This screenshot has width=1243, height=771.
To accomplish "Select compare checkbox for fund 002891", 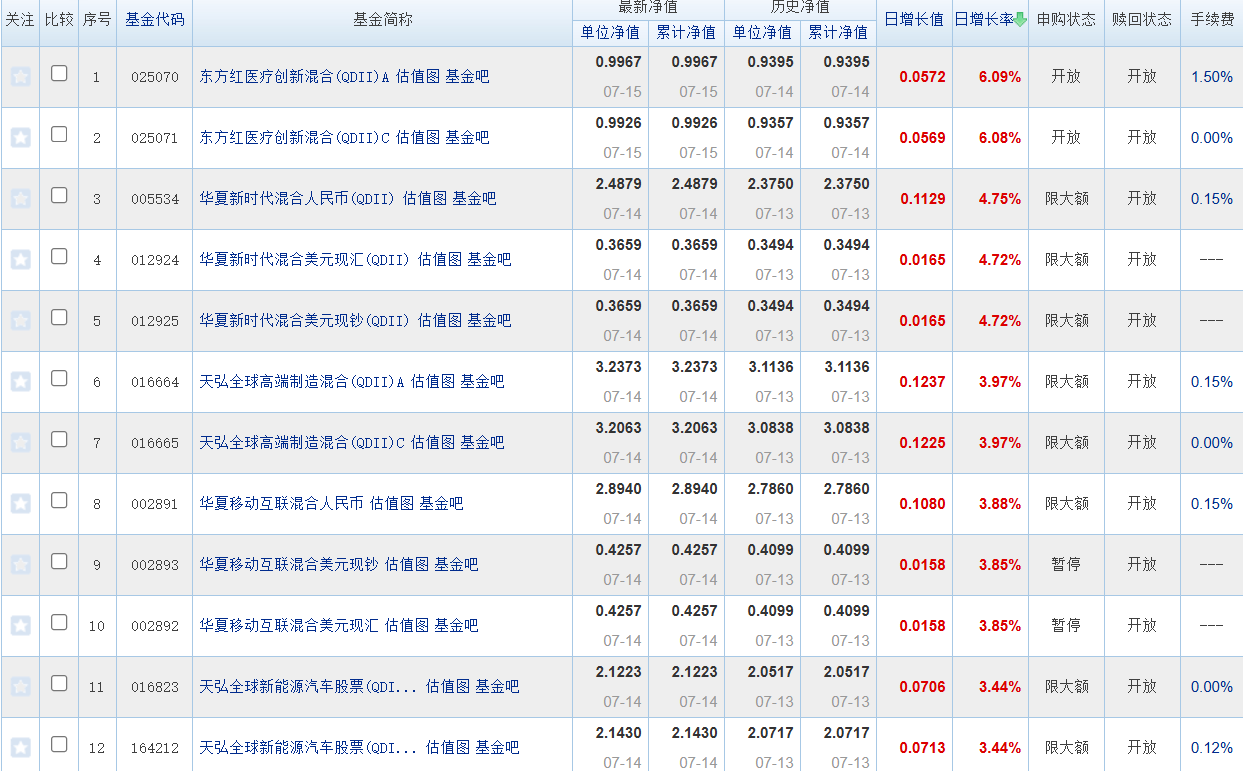I will tap(59, 500).
